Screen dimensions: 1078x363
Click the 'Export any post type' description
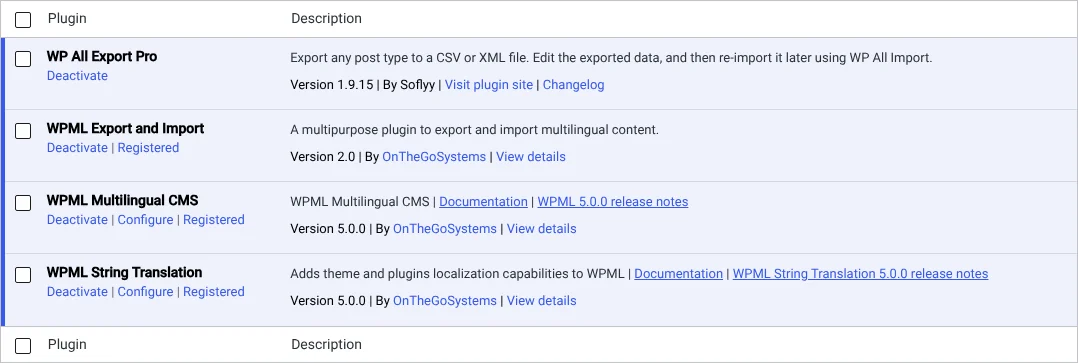click(611, 58)
